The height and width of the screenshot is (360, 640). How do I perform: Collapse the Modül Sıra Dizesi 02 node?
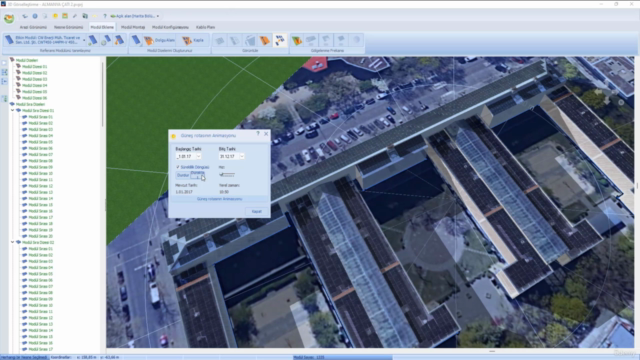13,242
